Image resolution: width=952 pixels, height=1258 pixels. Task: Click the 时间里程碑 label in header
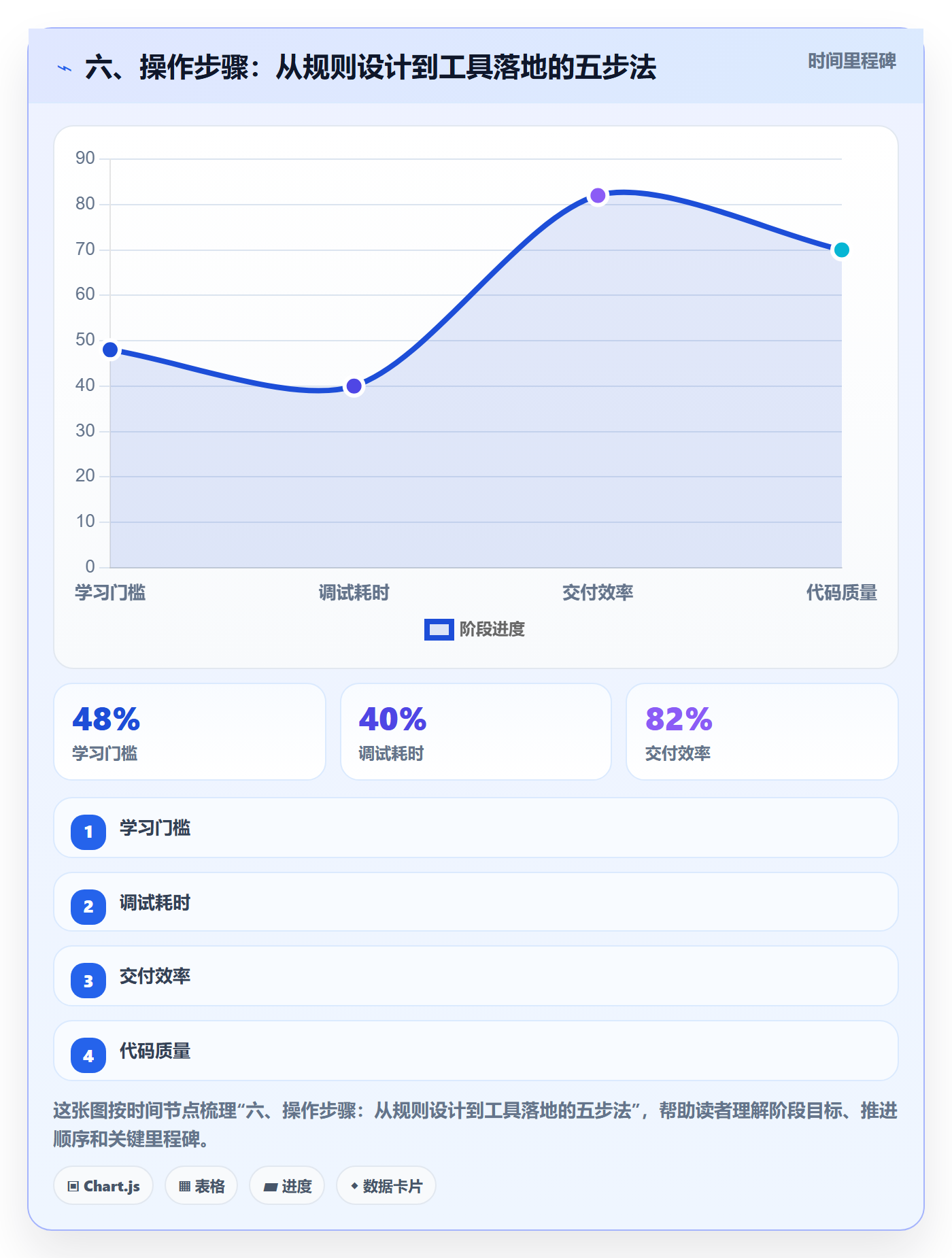coord(852,61)
